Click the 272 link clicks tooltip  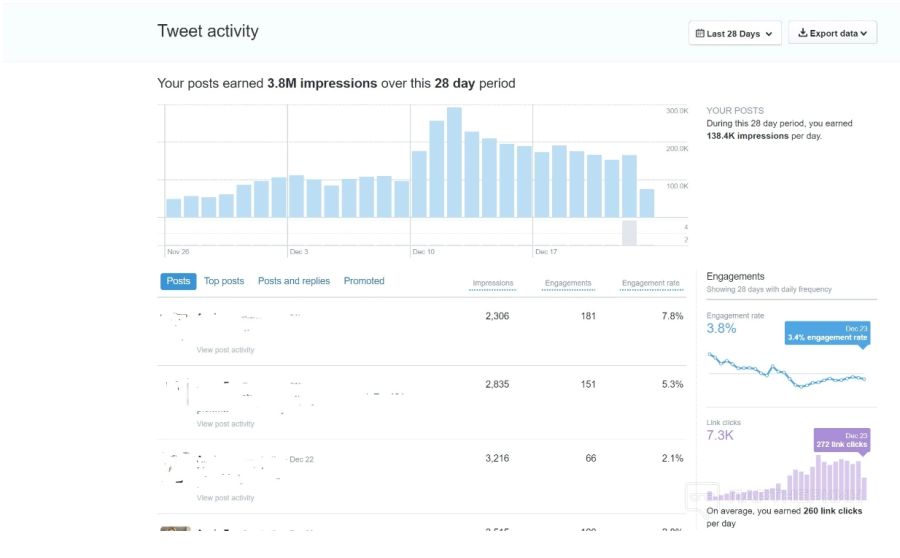click(841, 441)
